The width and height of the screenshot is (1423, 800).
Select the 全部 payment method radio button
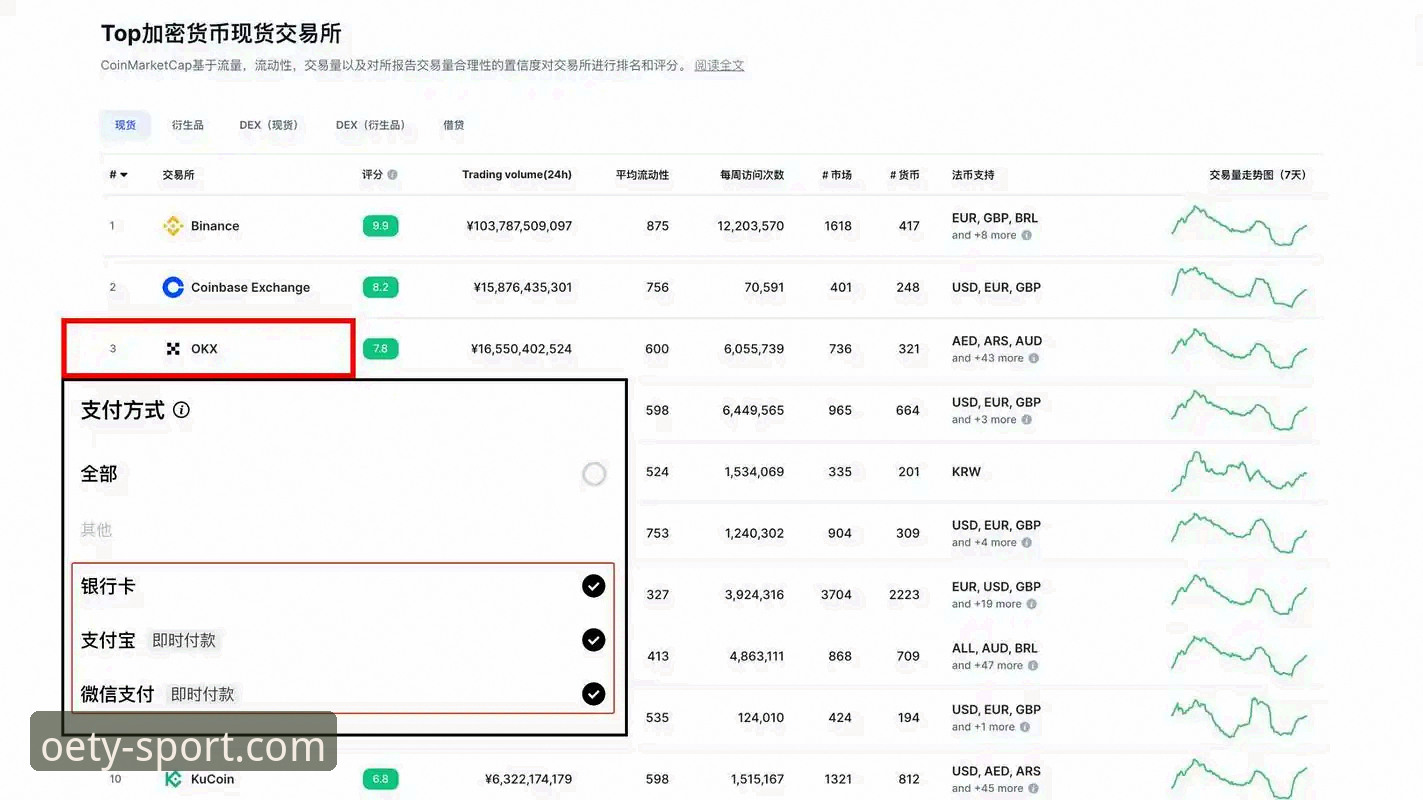(594, 474)
